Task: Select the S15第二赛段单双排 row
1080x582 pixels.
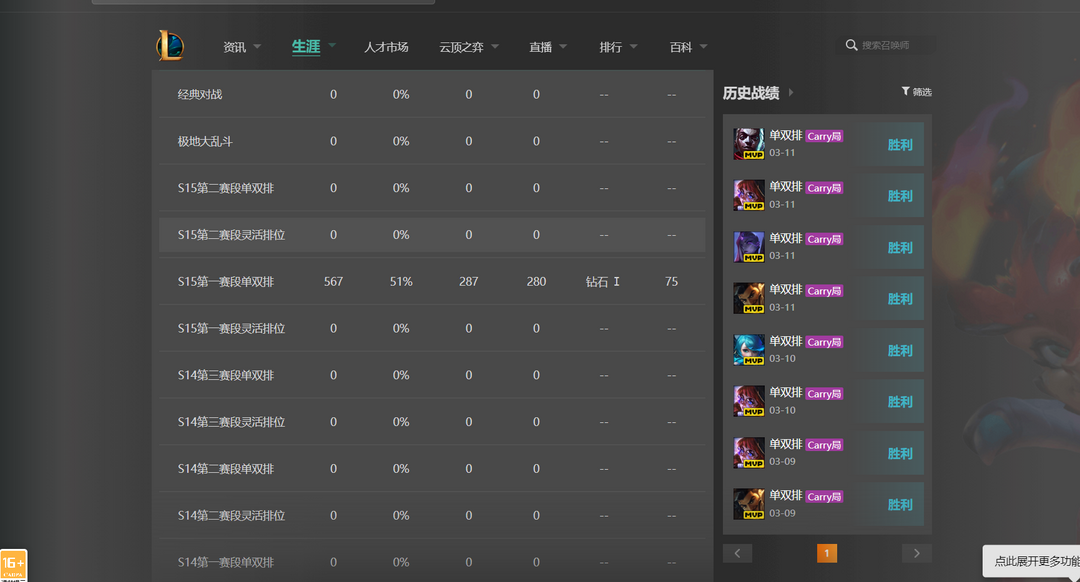Action: 432,188
